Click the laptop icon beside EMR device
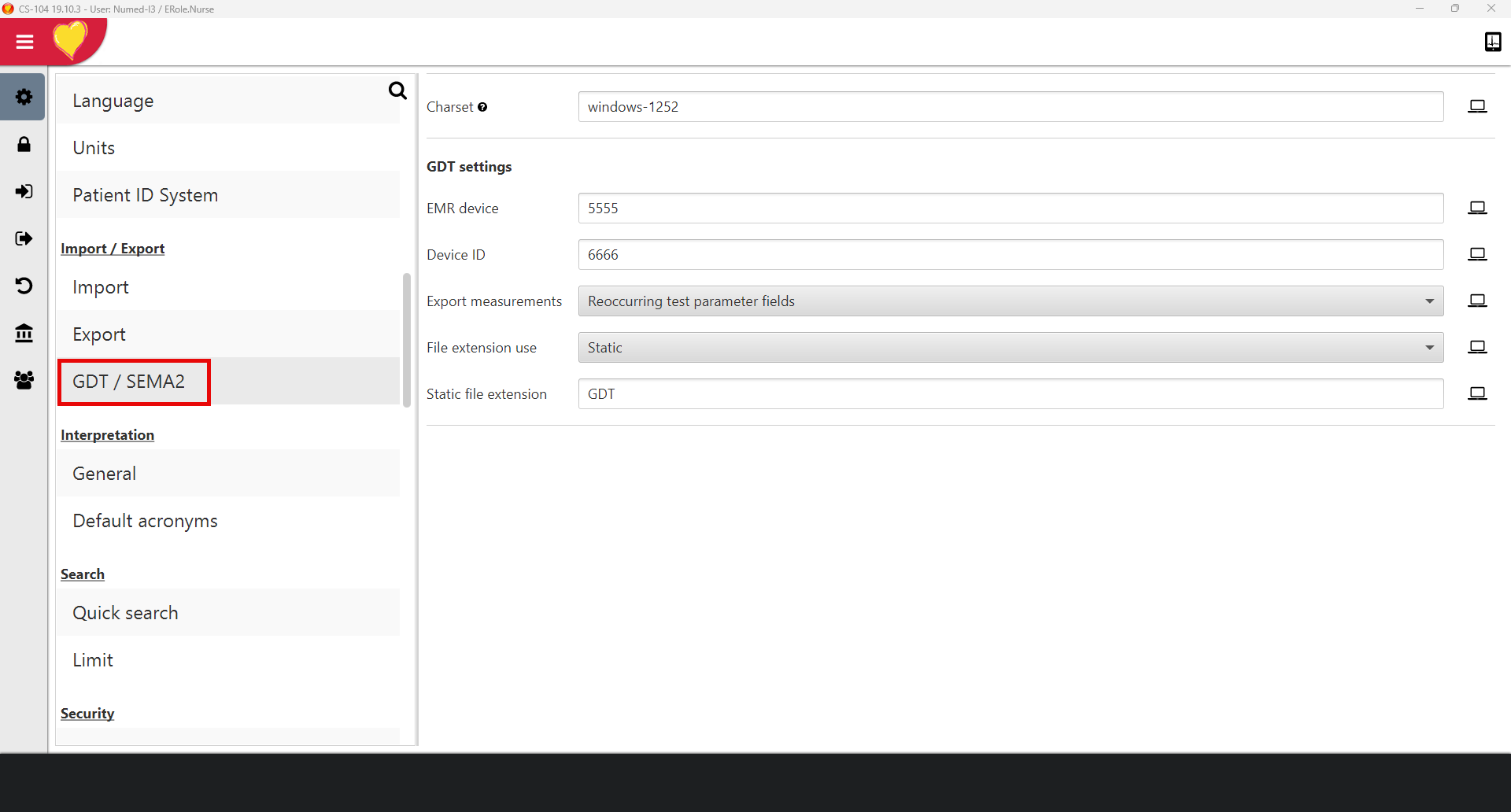 (x=1477, y=208)
